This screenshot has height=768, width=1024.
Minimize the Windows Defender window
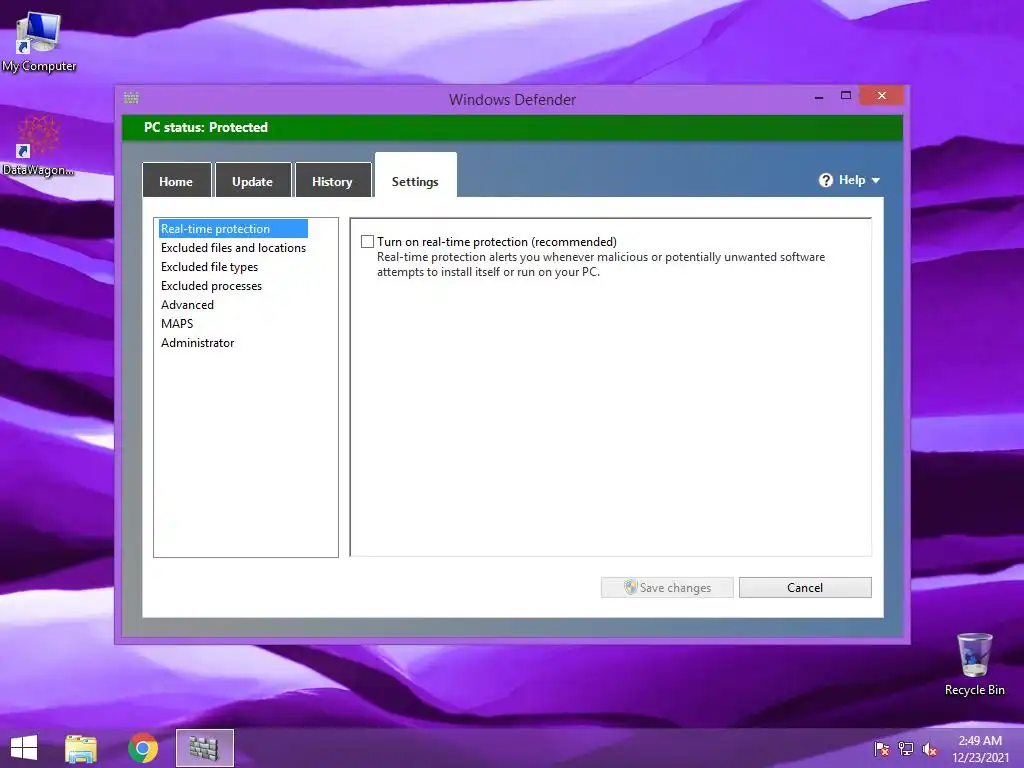819,96
